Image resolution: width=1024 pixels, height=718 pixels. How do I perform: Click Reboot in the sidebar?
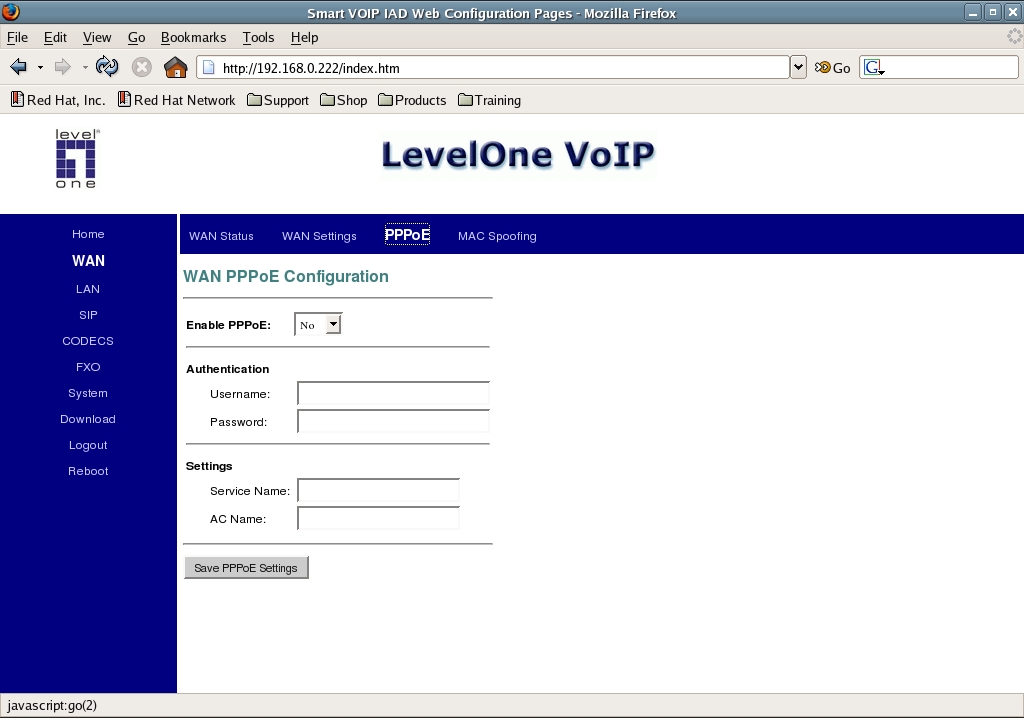click(88, 471)
